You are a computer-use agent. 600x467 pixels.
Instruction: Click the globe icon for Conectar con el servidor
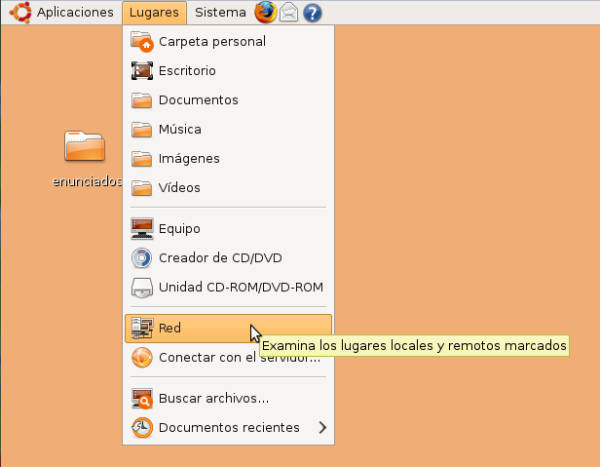click(142, 357)
